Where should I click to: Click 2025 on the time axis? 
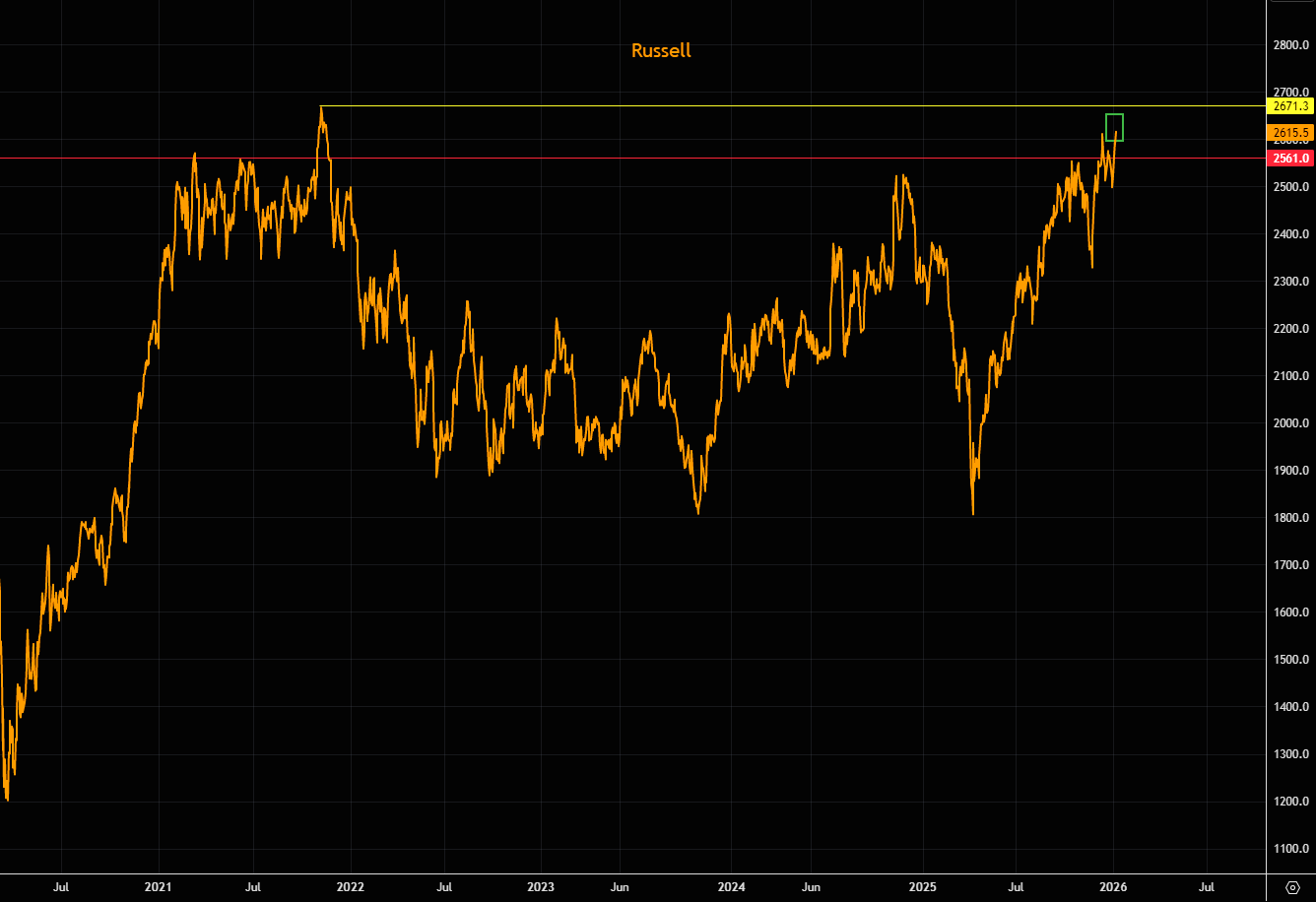point(923,887)
